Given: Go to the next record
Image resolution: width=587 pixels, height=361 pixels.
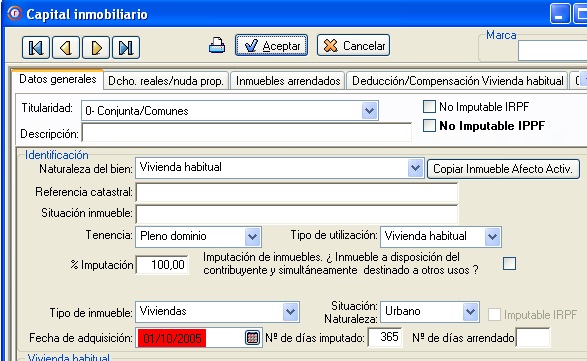Looking at the screenshot, I should (x=96, y=48).
